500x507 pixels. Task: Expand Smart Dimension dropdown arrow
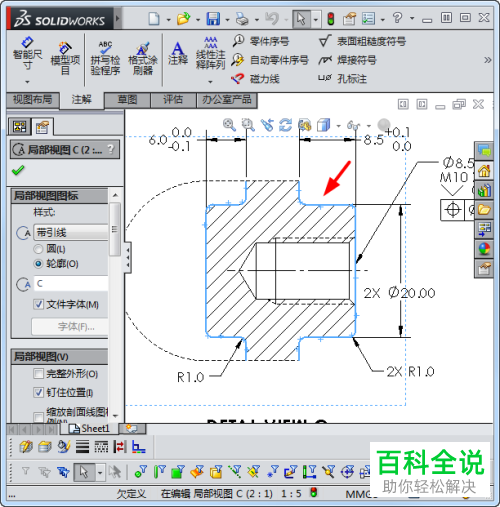point(27,82)
